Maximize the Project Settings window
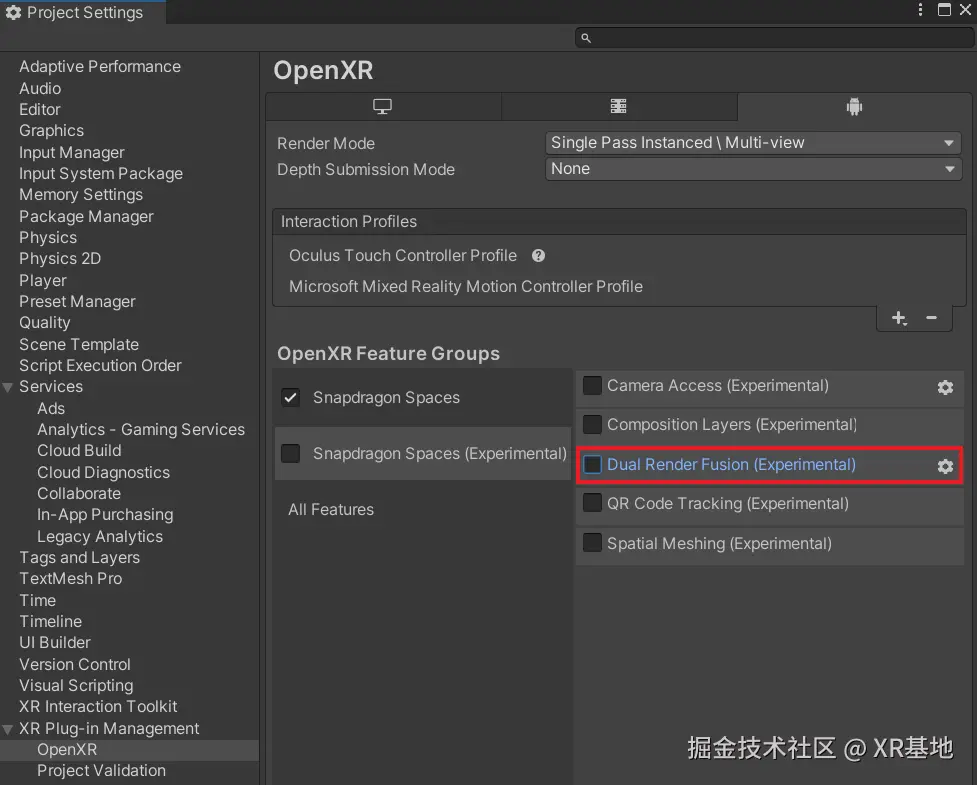 (x=944, y=9)
